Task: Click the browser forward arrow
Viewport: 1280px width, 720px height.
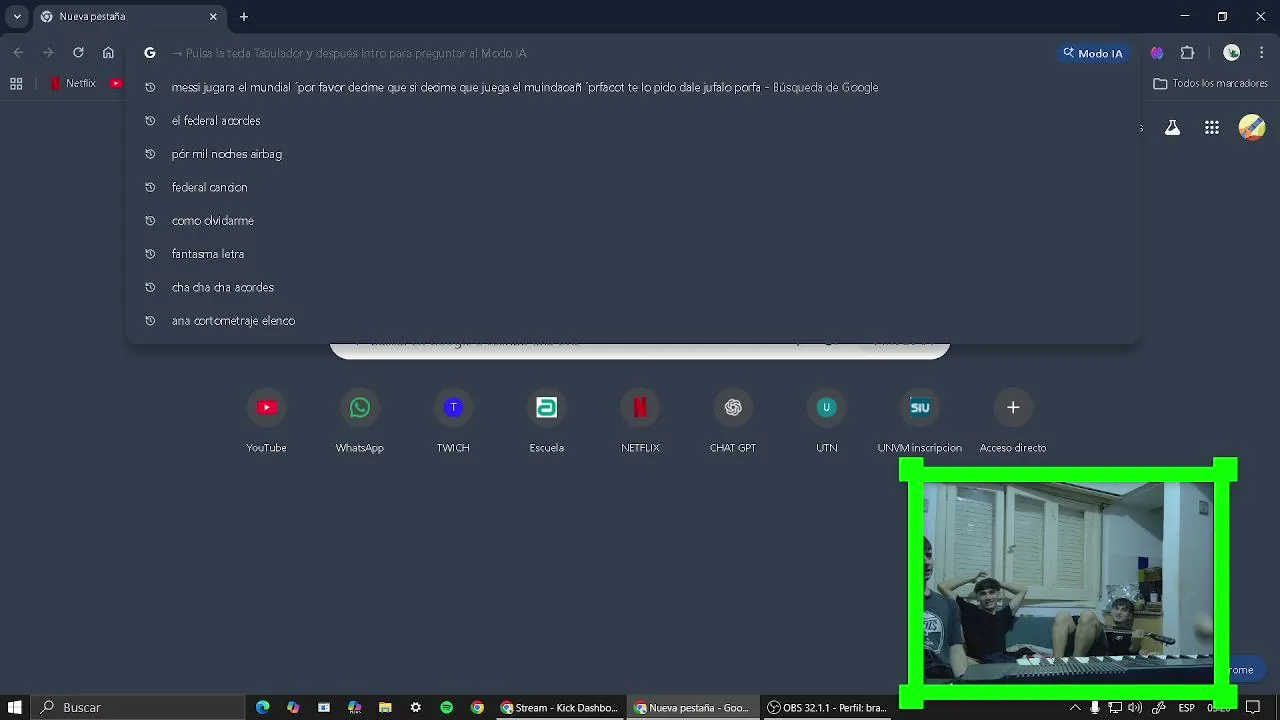Action: pos(48,53)
